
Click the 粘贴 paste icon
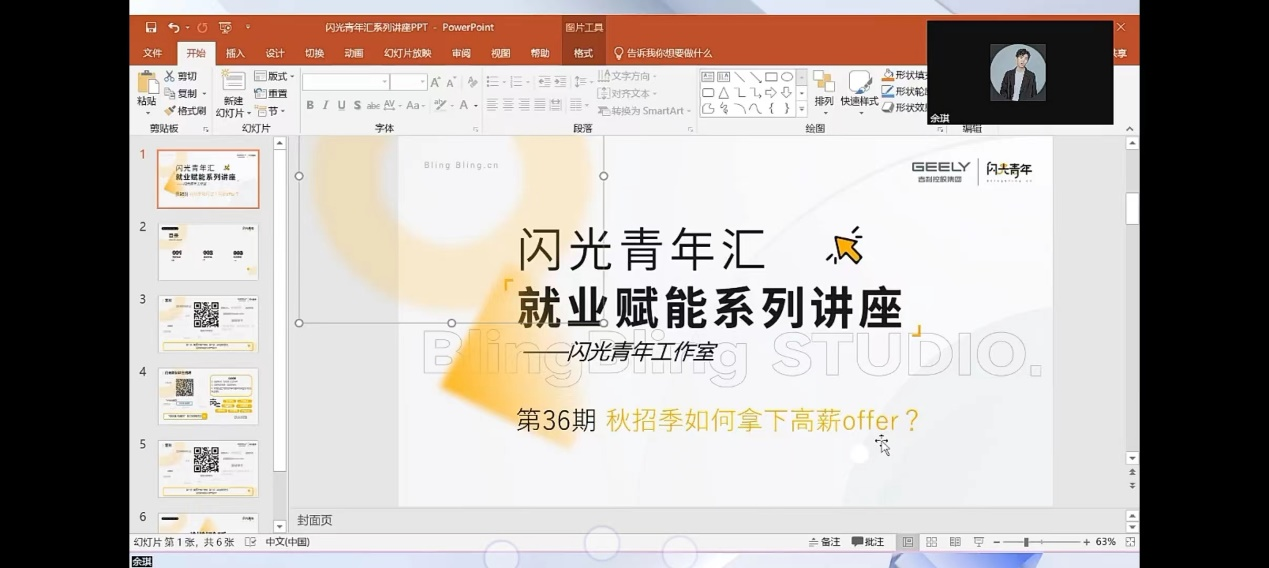[x=147, y=82]
